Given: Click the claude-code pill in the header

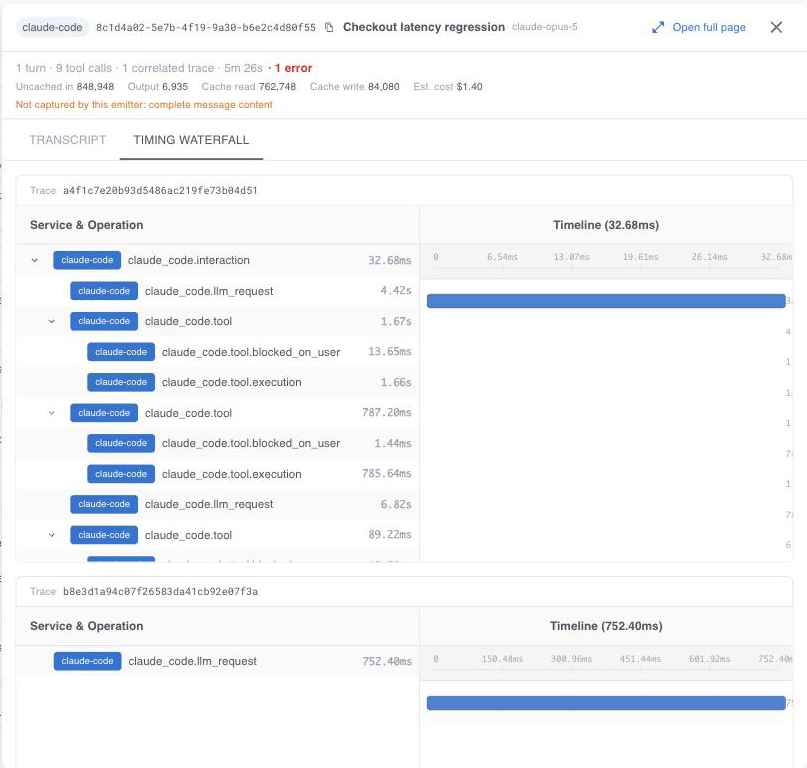Looking at the screenshot, I should [52, 27].
